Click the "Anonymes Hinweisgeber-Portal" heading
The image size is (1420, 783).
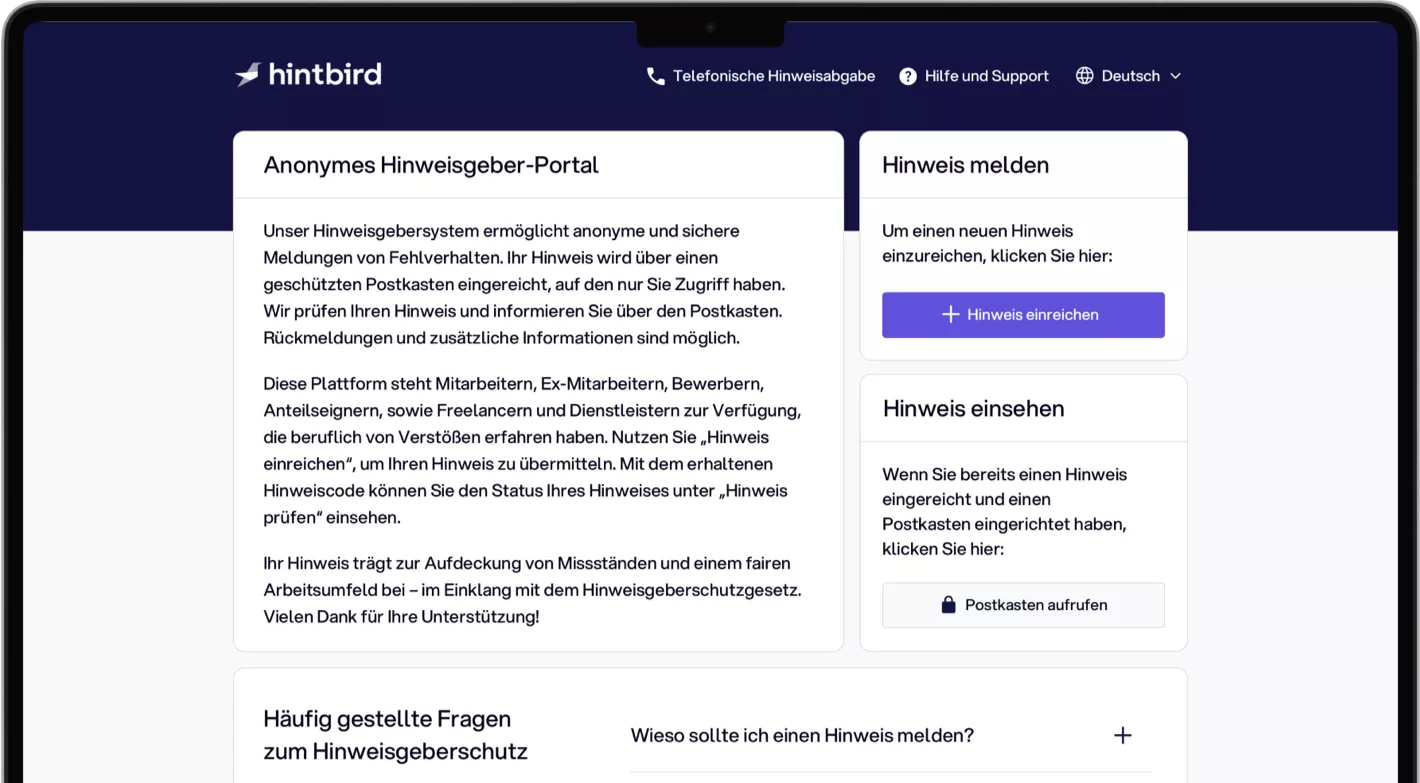pos(431,165)
